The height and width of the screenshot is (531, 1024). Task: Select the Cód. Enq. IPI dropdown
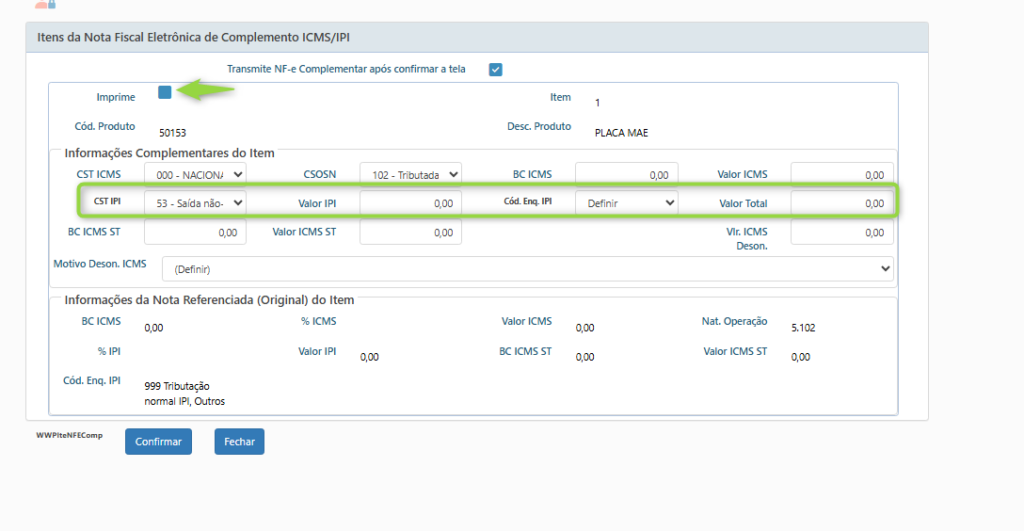point(626,203)
